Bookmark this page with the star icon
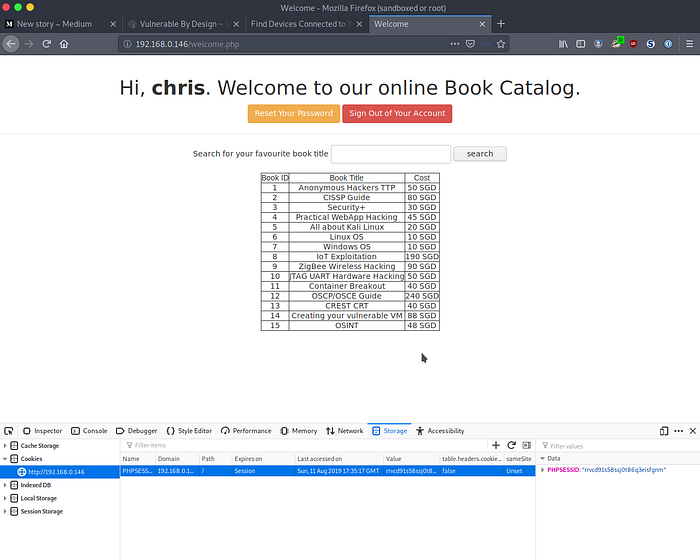 point(501,44)
